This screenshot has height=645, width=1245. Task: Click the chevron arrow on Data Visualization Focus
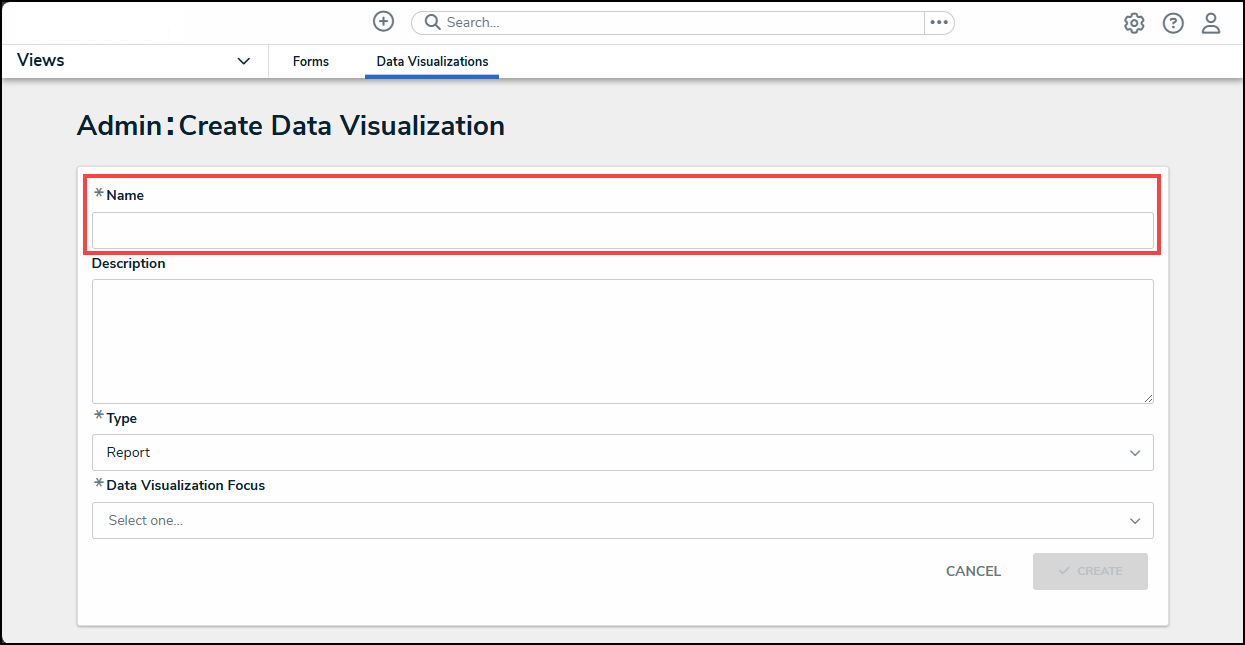coord(1135,521)
